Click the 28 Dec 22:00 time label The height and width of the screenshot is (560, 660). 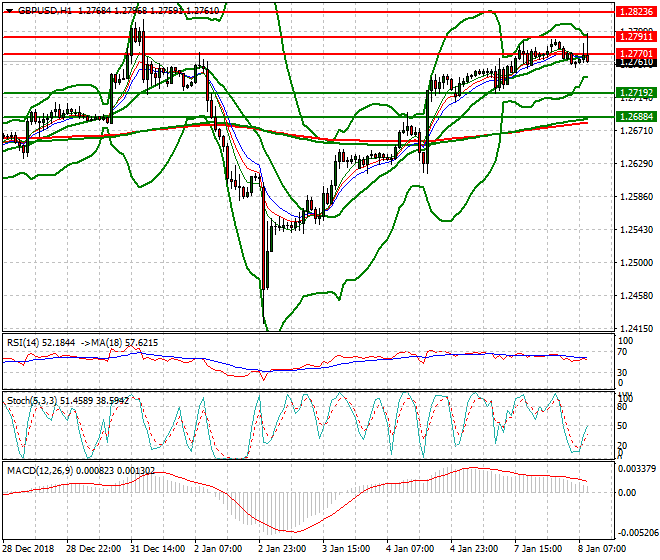[93, 549]
